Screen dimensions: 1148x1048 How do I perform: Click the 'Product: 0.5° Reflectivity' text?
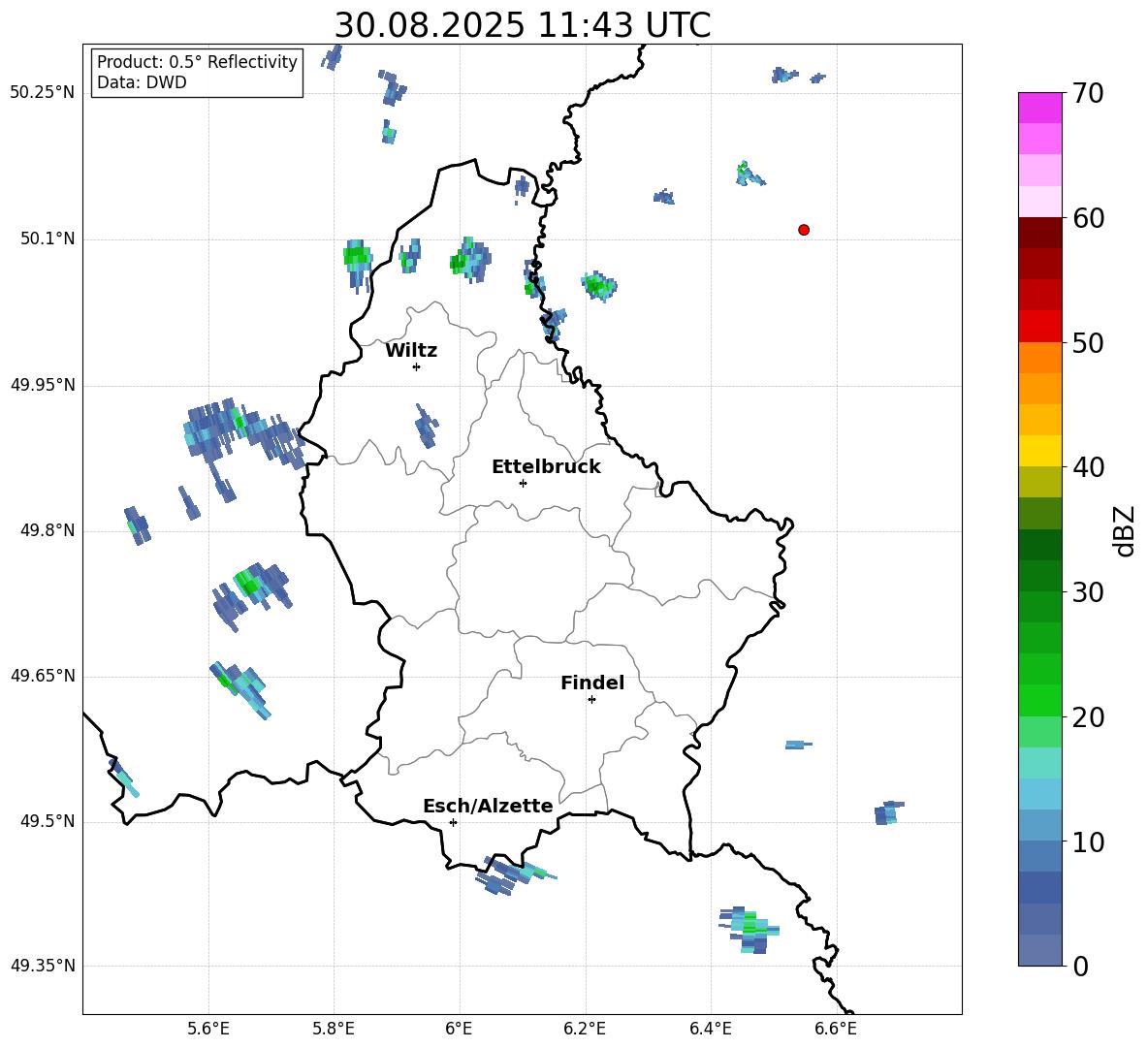tap(197, 62)
